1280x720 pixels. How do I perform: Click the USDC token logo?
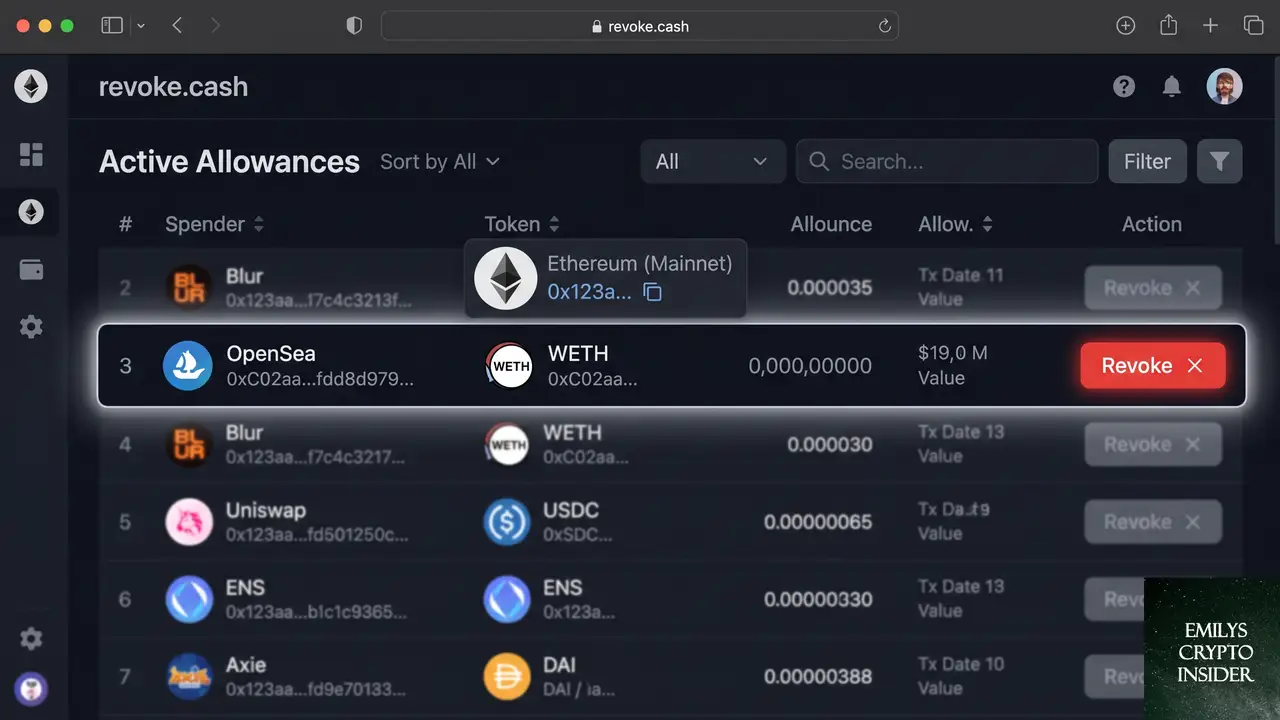point(507,522)
